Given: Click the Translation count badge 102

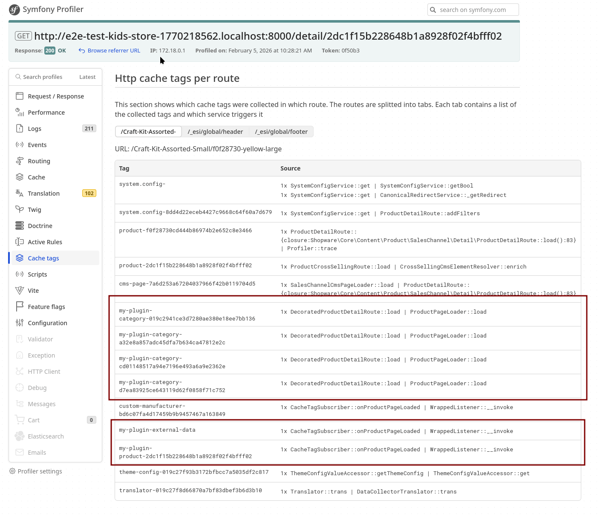Looking at the screenshot, I should [x=89, y=193].
